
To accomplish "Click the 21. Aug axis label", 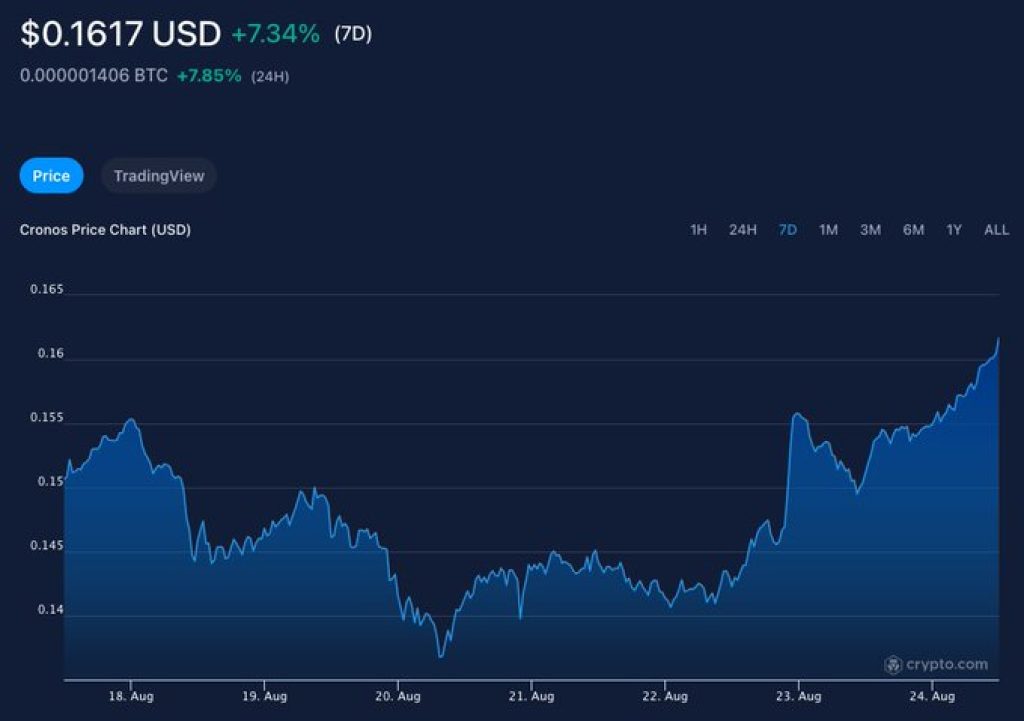I will tap(531, 696).
